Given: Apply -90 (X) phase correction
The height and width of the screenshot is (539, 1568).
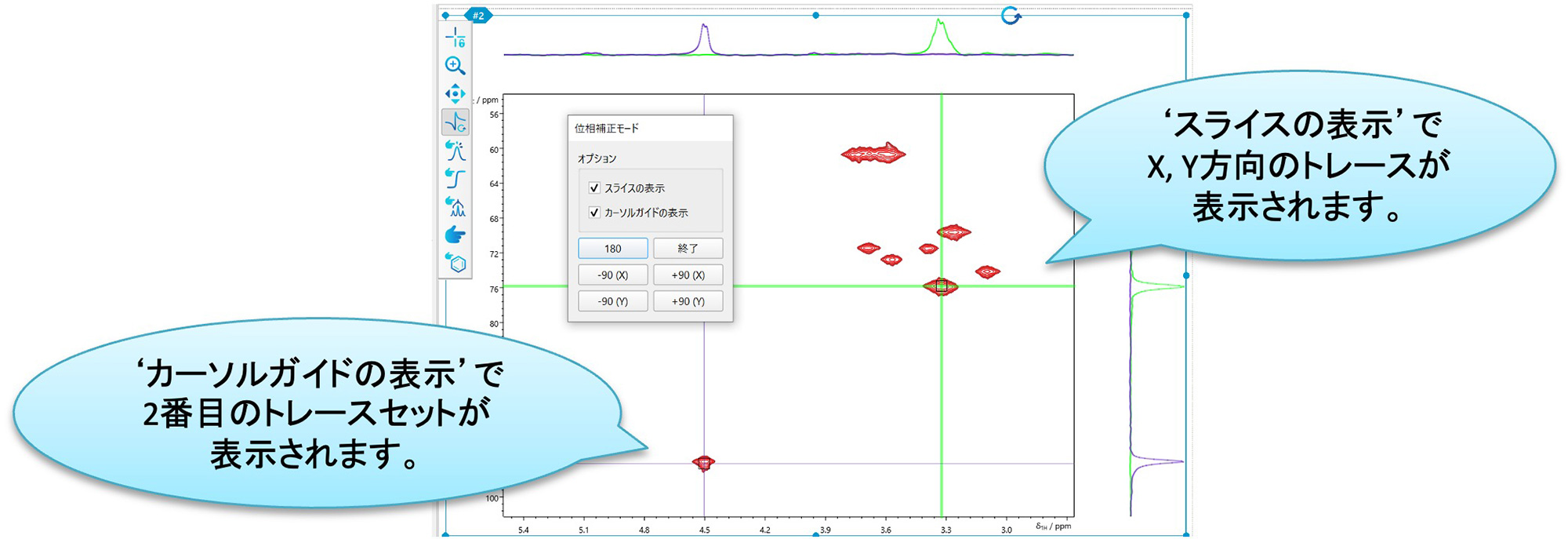Looking at the screenshot, I should 612,275.
